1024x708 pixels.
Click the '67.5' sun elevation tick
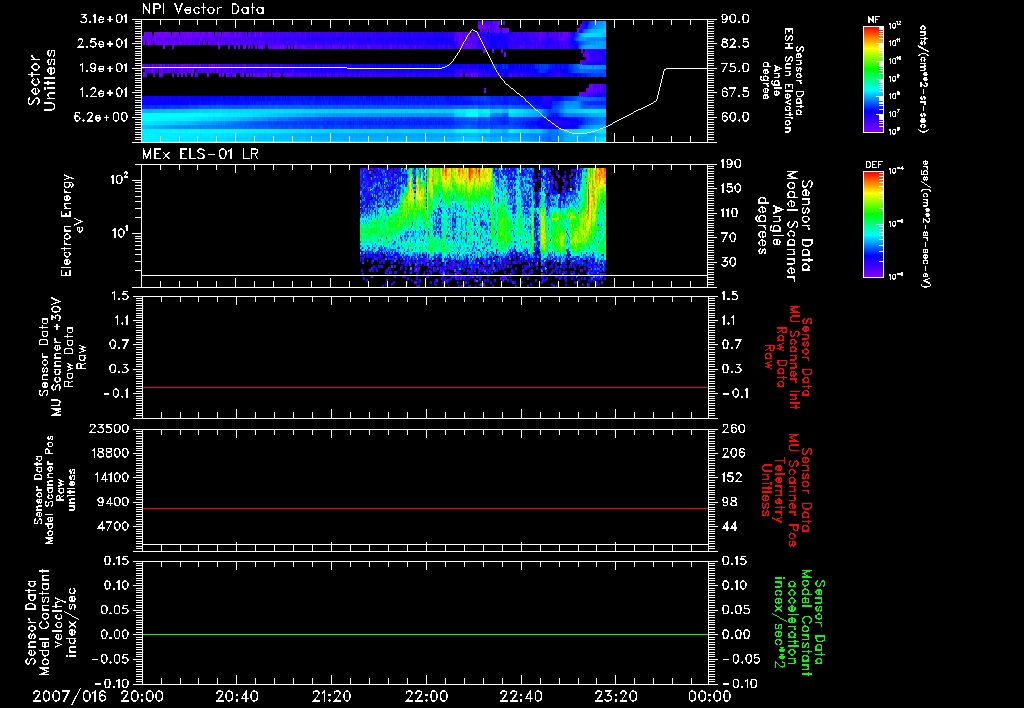735,93
